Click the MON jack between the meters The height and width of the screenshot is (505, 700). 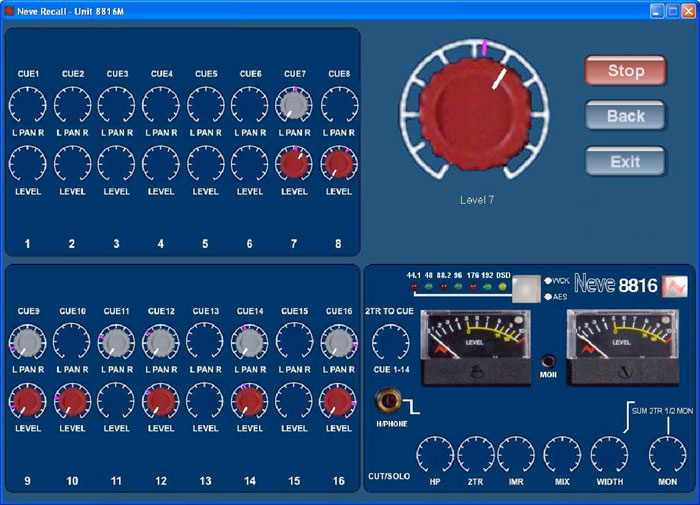[547, 361]
